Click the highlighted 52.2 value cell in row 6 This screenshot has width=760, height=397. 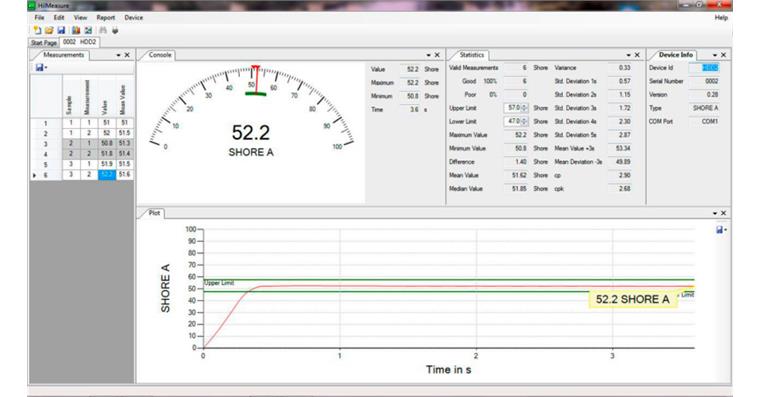[x=107, y=175]
